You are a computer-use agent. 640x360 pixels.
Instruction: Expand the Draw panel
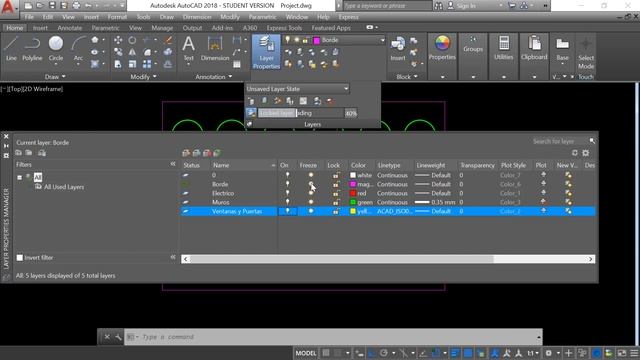click(55, 76)
